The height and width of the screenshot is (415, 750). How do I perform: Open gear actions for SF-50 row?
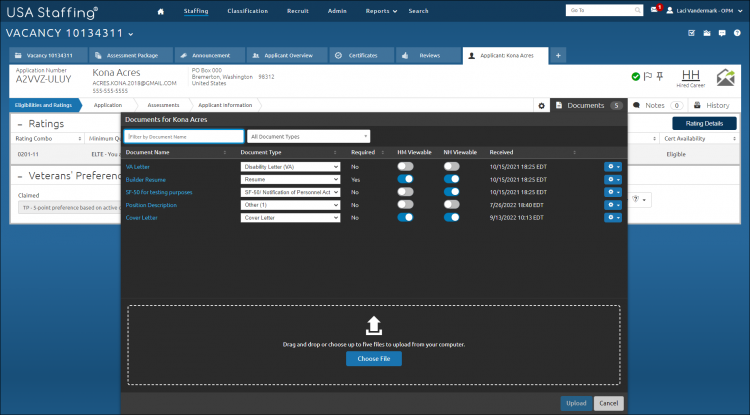click(x=613, y=192)
